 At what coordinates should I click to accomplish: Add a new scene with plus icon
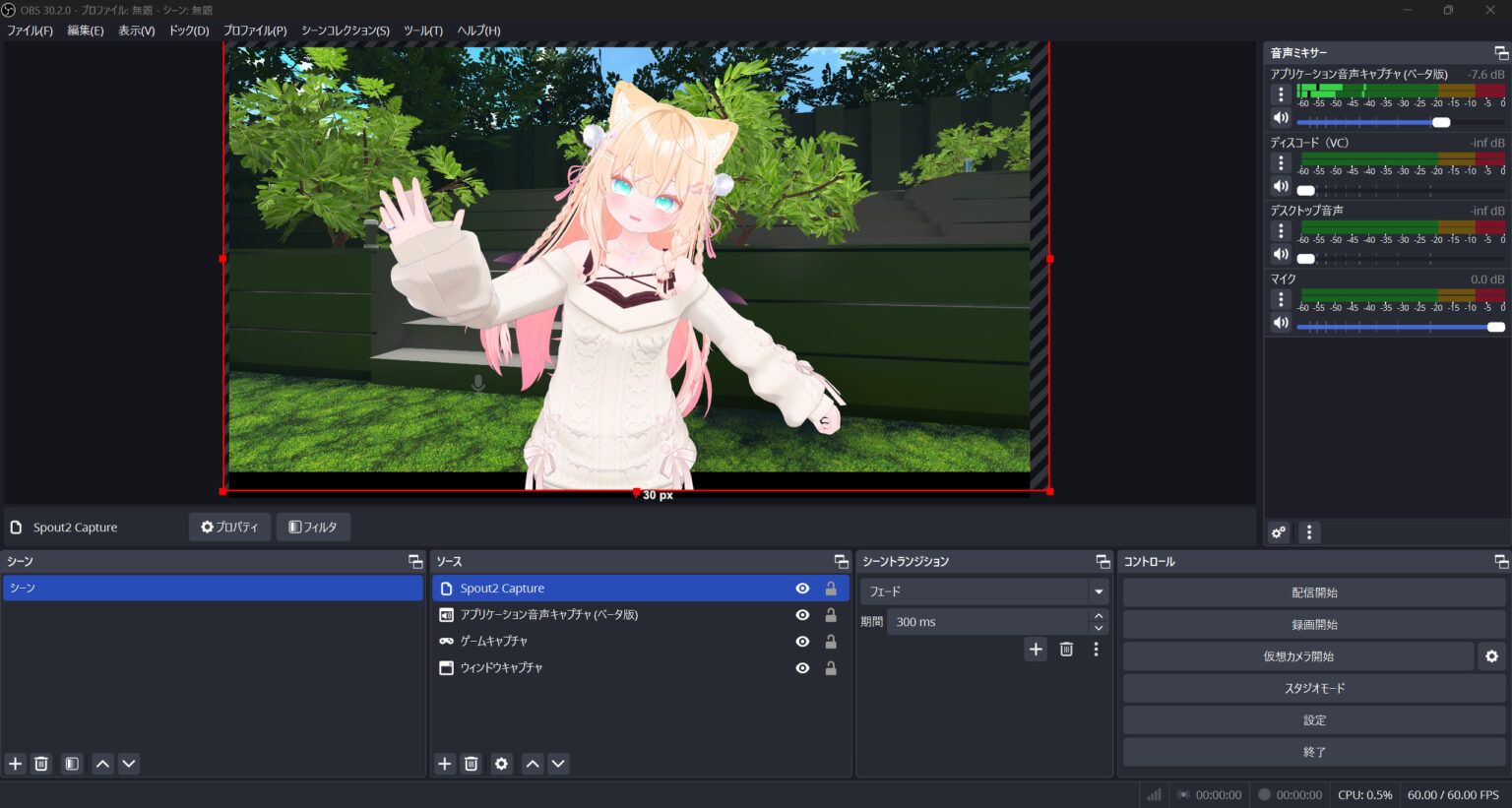(15, 764)
